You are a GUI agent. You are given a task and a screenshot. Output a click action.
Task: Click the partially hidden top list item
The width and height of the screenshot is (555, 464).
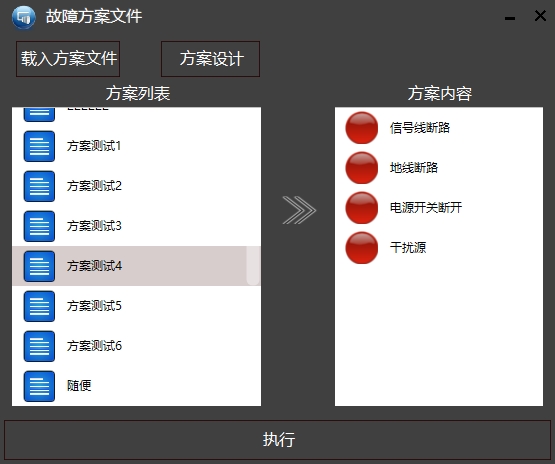tap(136, 115)
